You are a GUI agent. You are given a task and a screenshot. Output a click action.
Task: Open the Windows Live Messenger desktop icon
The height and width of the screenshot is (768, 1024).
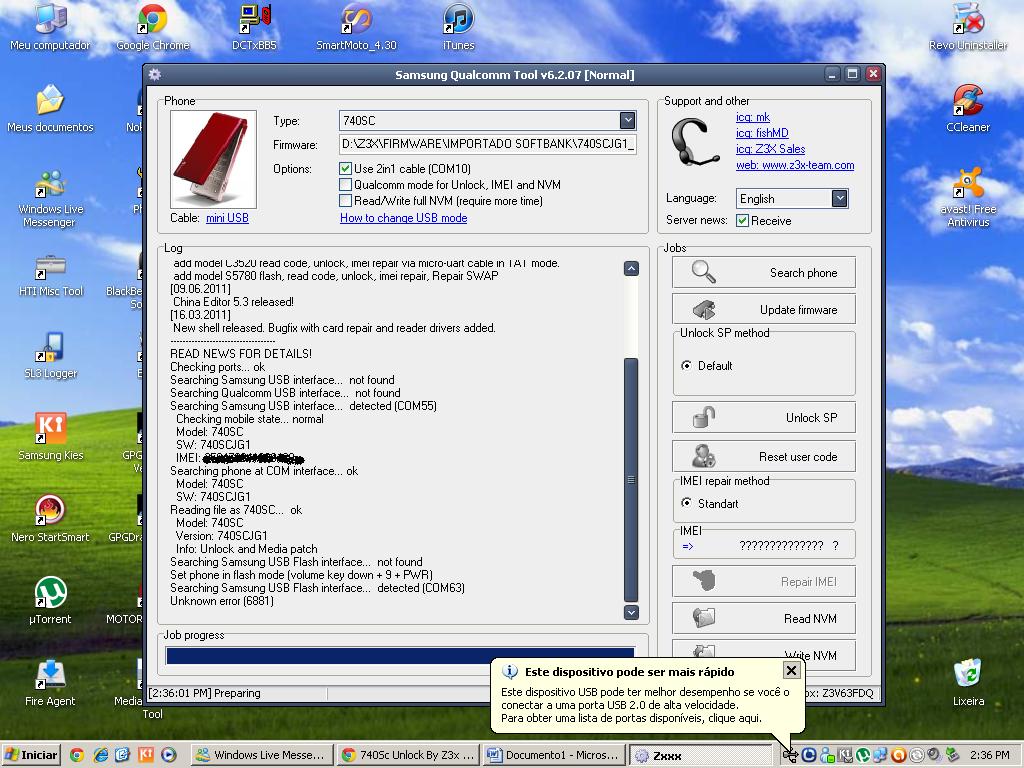[50, 199]
